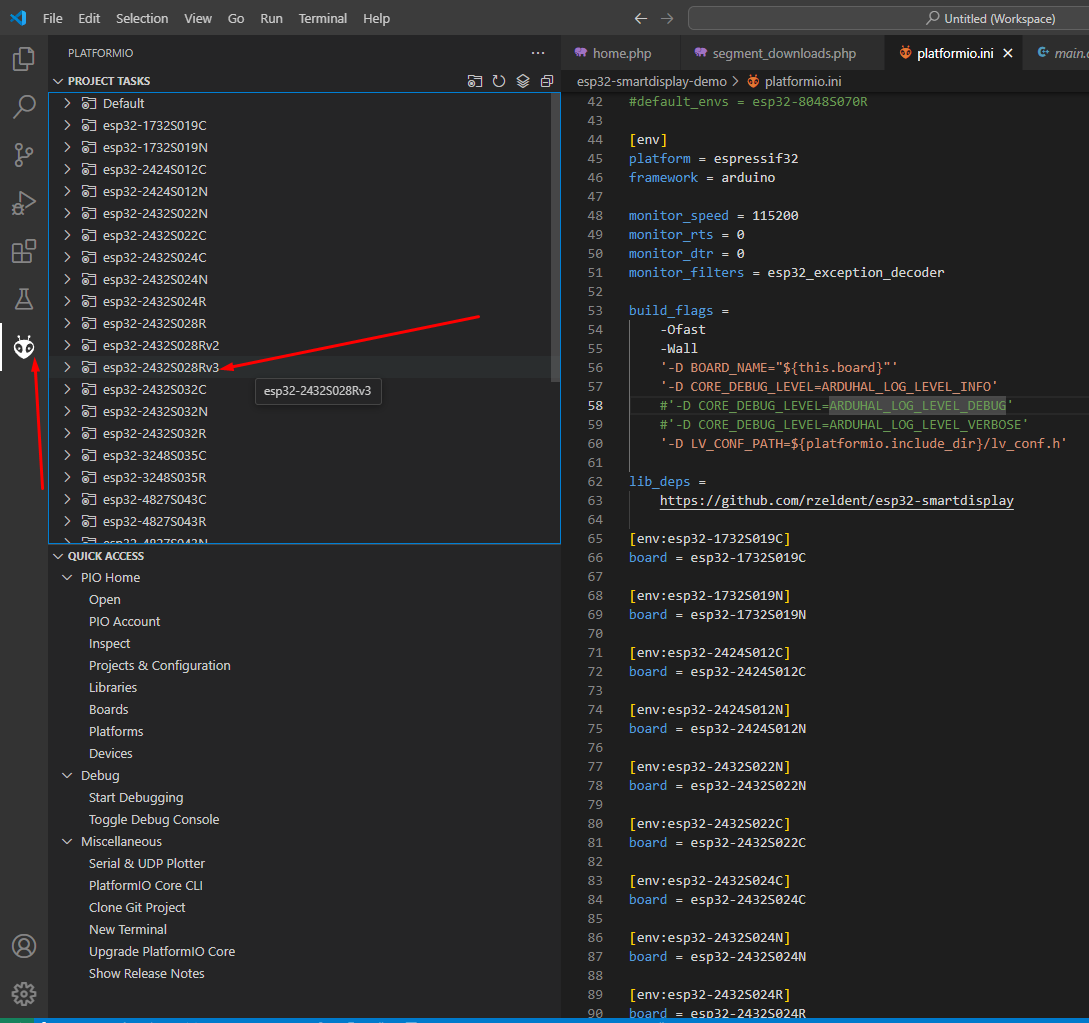Screen dimensions: 1089x1023
Task: Open the Explorer view in activity bar
Action: [24, 58]
